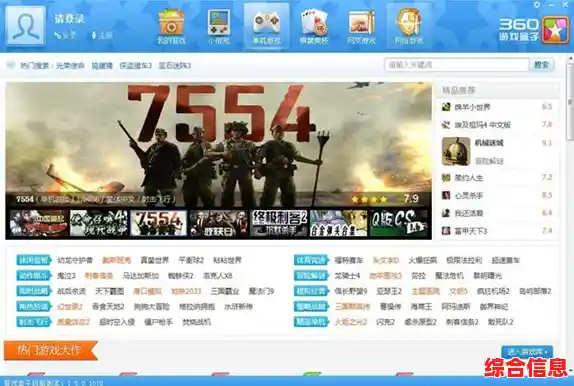Viewport: 574px width, 386px height.
Task: Open the game link 火爆狂飙
Action: coord(423,260)
